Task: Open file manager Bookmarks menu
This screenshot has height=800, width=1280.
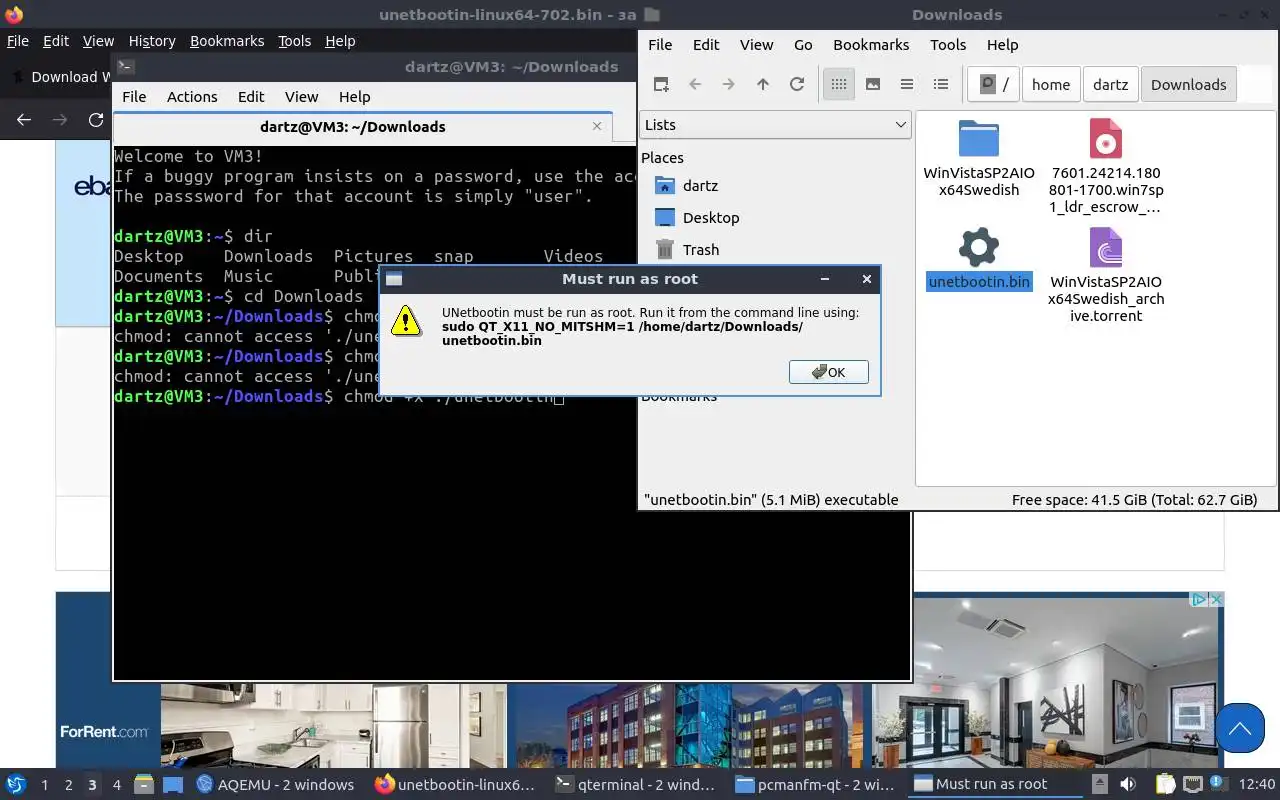Action: [x=871, y=45]
